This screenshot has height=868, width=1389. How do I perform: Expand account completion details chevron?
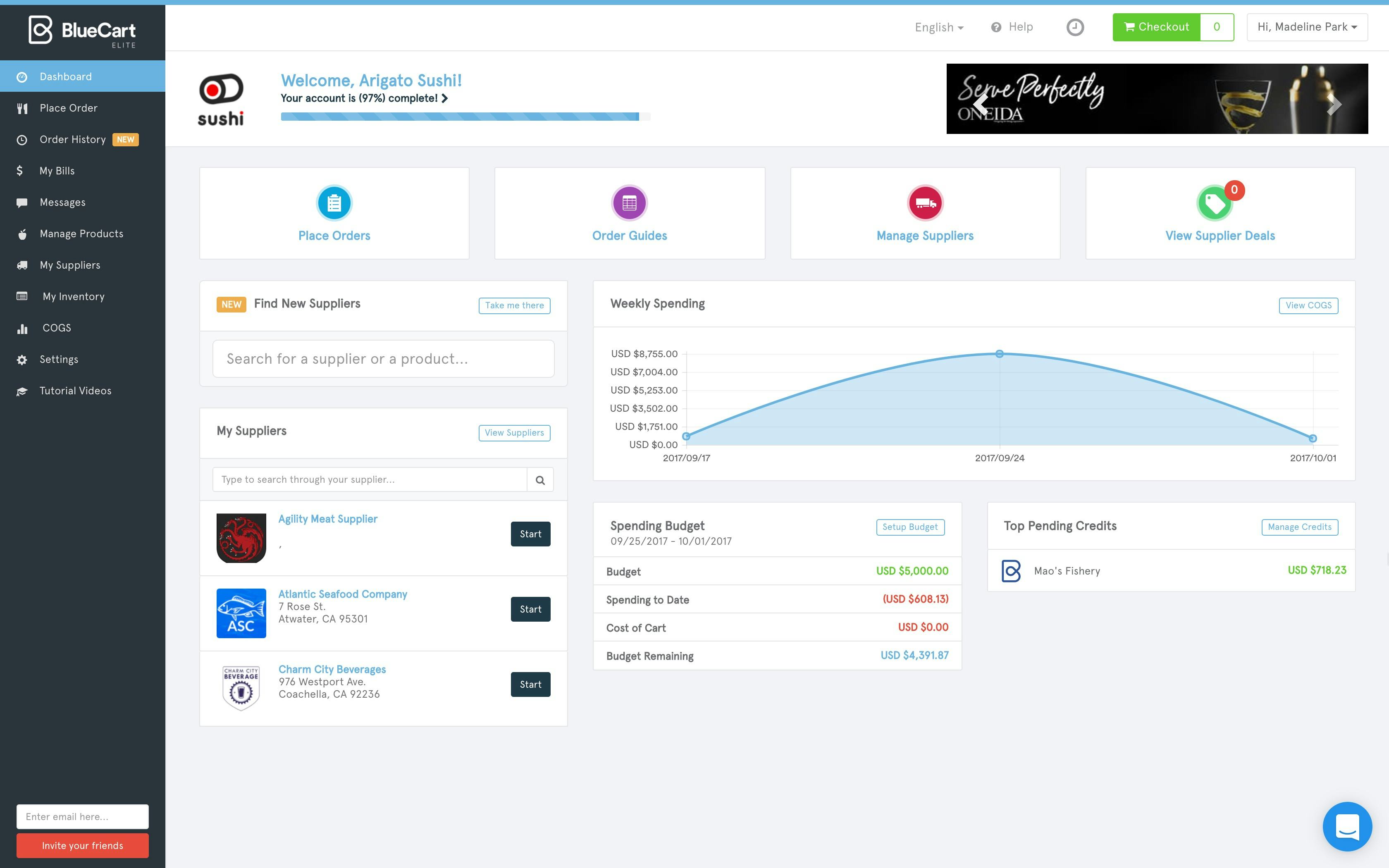(x=445, y=98)
